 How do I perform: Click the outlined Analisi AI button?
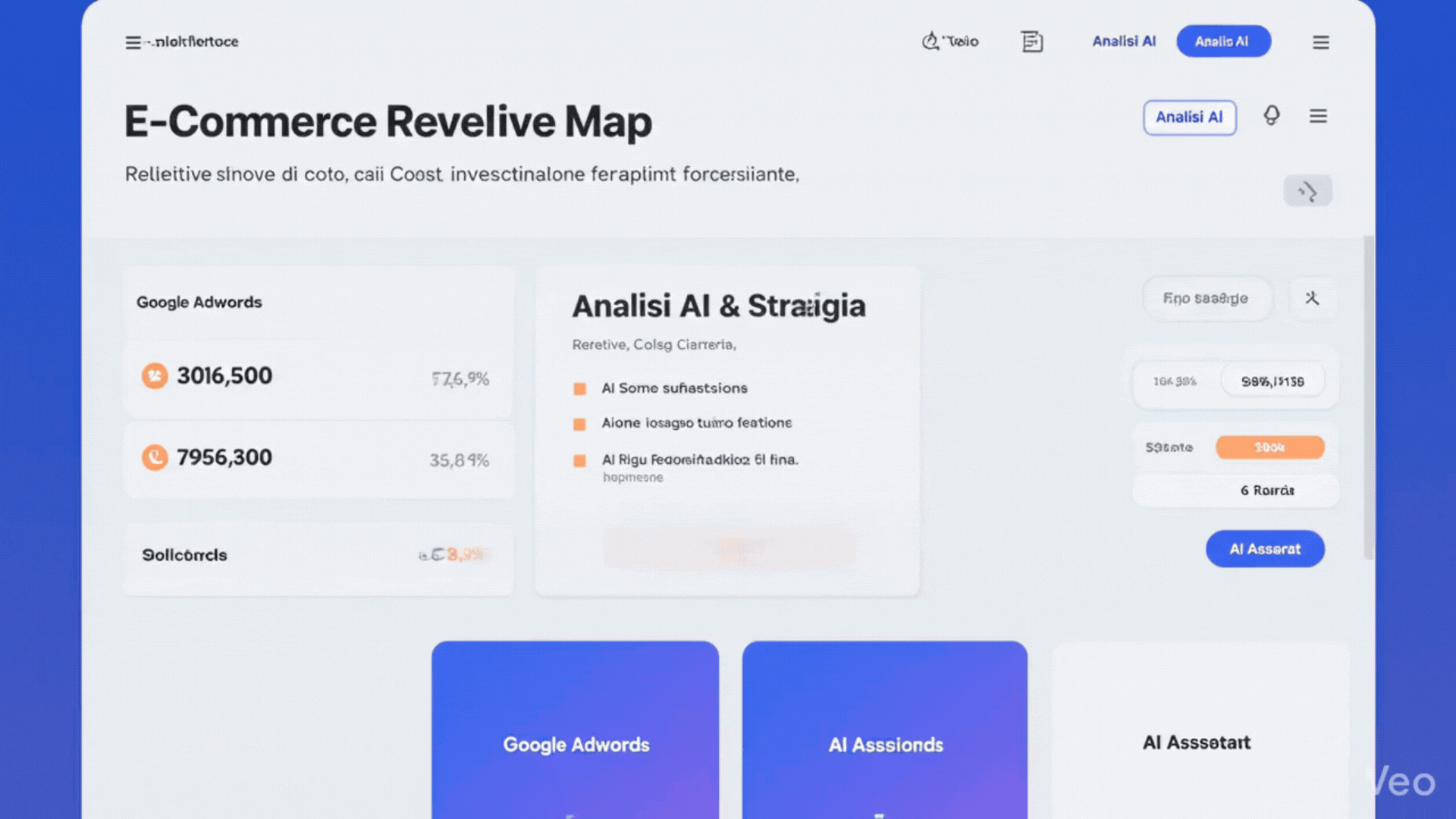coord(1189,118)
